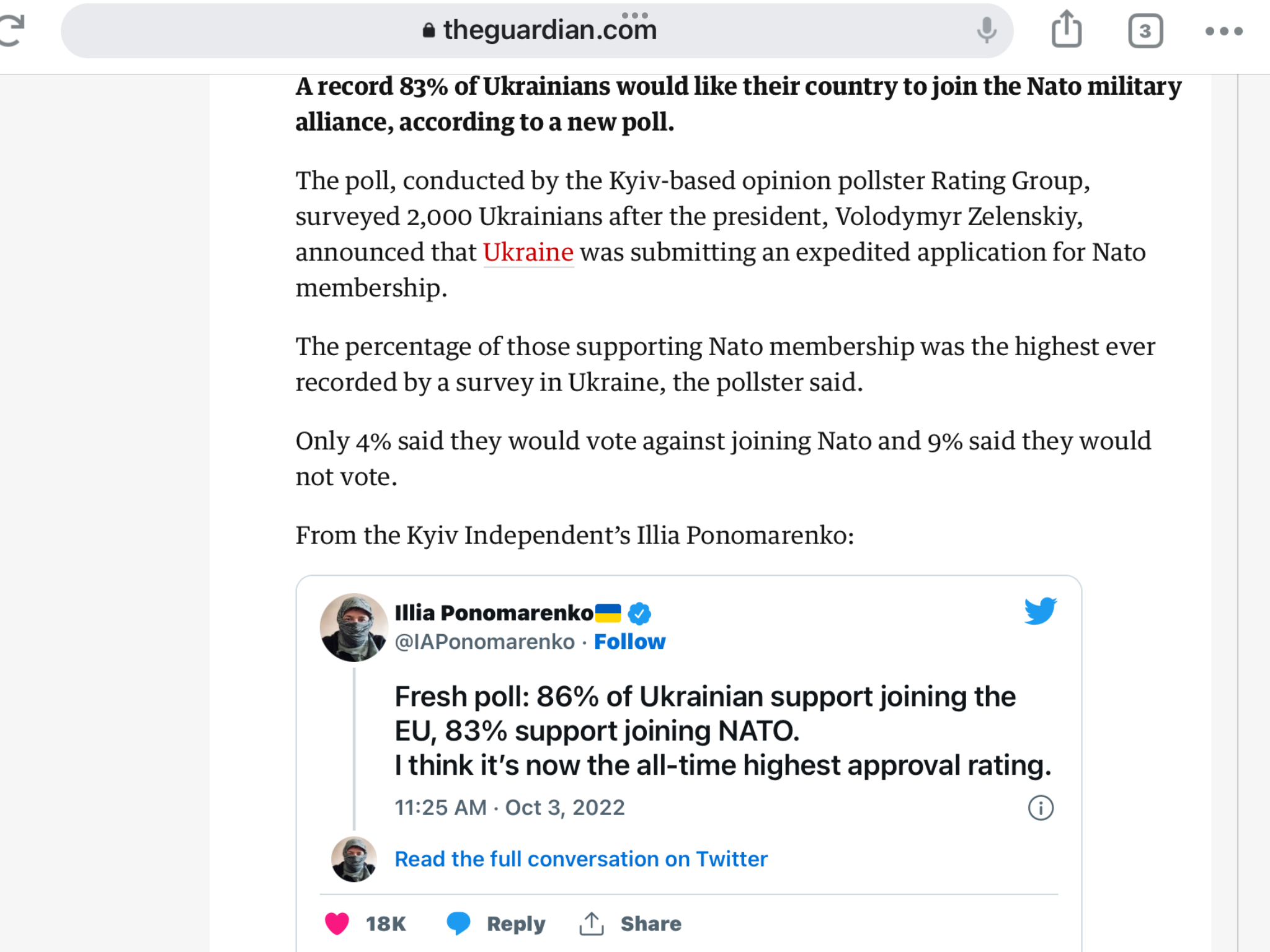Click the tweet Share upload icon
The height and width of the screenshot is (952, 1270).
(592, 923)
